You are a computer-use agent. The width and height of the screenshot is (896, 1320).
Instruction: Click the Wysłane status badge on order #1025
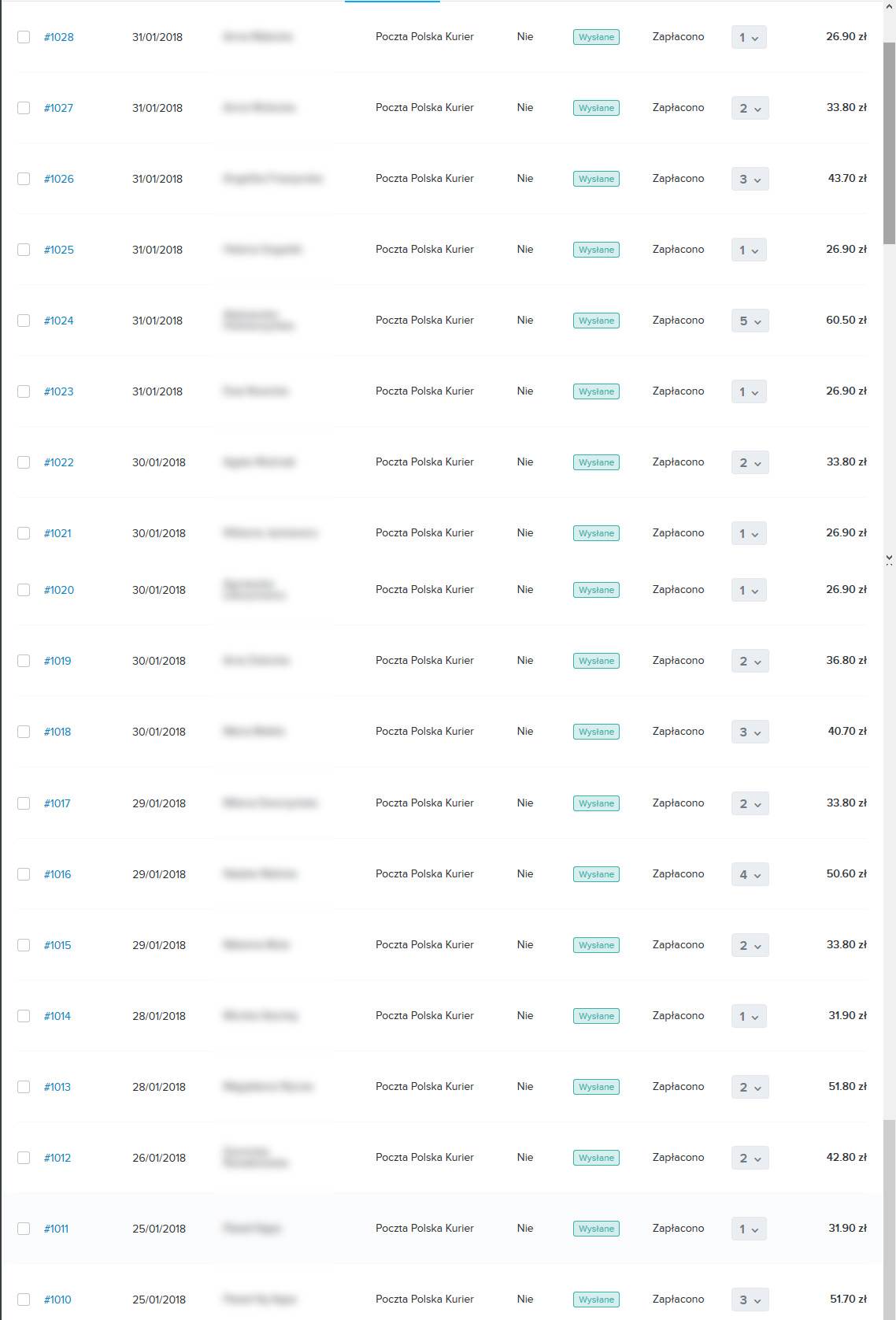(x=596, y=250)
